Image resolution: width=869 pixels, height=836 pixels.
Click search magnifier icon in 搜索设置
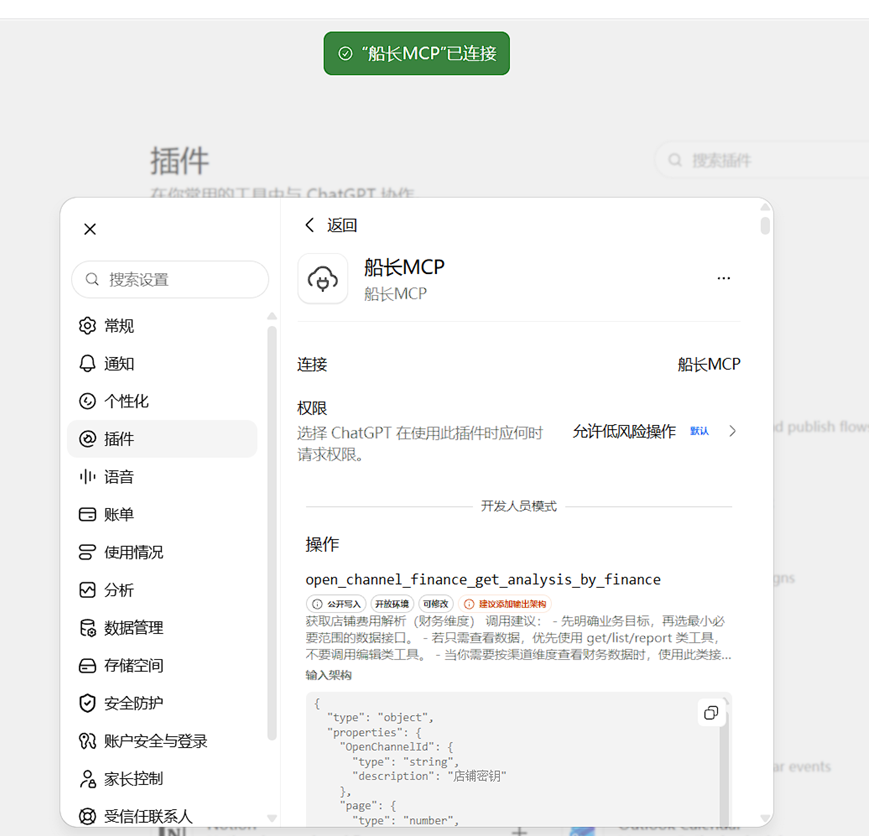pos(92,279)
